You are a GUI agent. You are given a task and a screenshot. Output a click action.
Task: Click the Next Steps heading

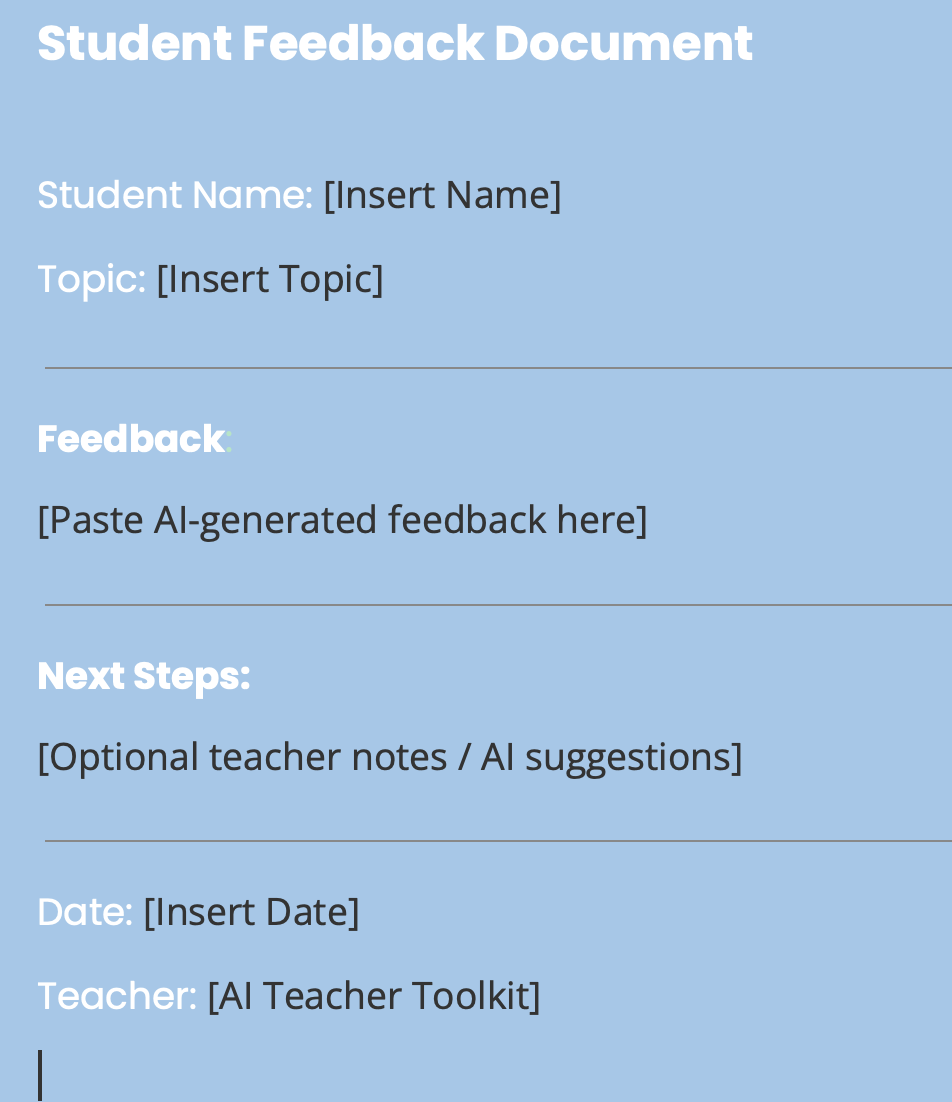[143, 676]
